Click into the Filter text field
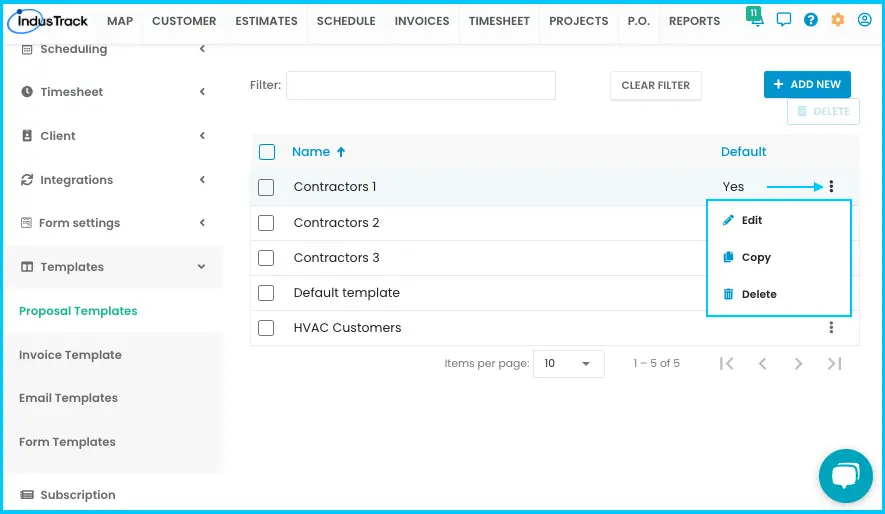 pyautogui.click(x=421, y=85)
